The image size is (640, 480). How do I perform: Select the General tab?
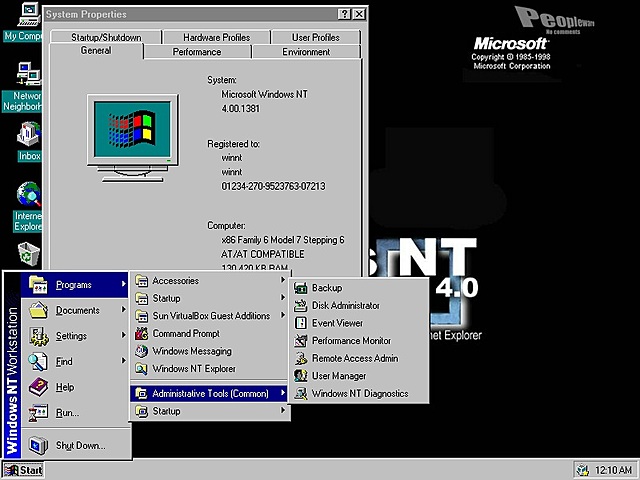(x=96, y=51)
